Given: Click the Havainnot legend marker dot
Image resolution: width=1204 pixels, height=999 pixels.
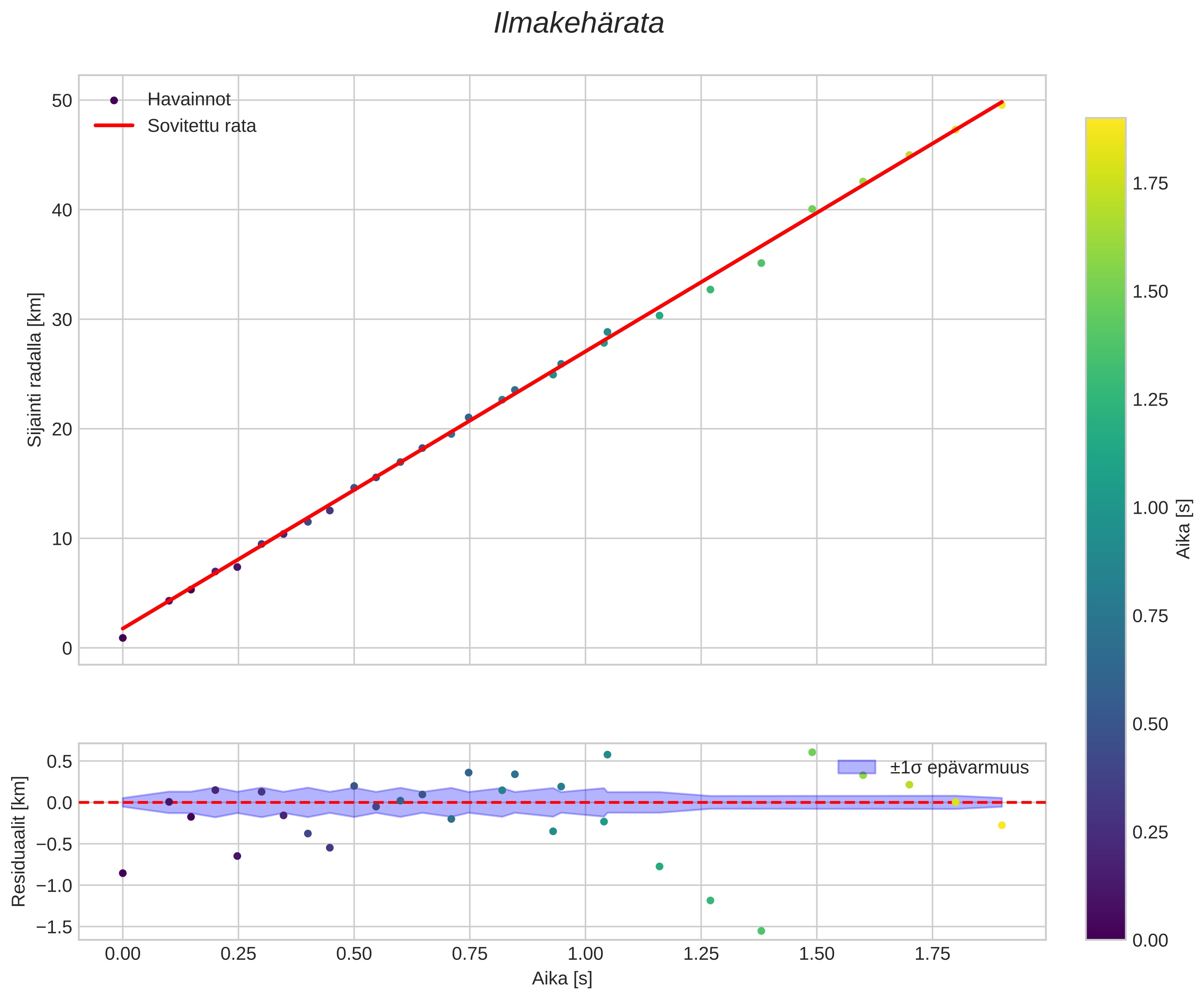Looking at the screenshot, I should coord(114,101).
